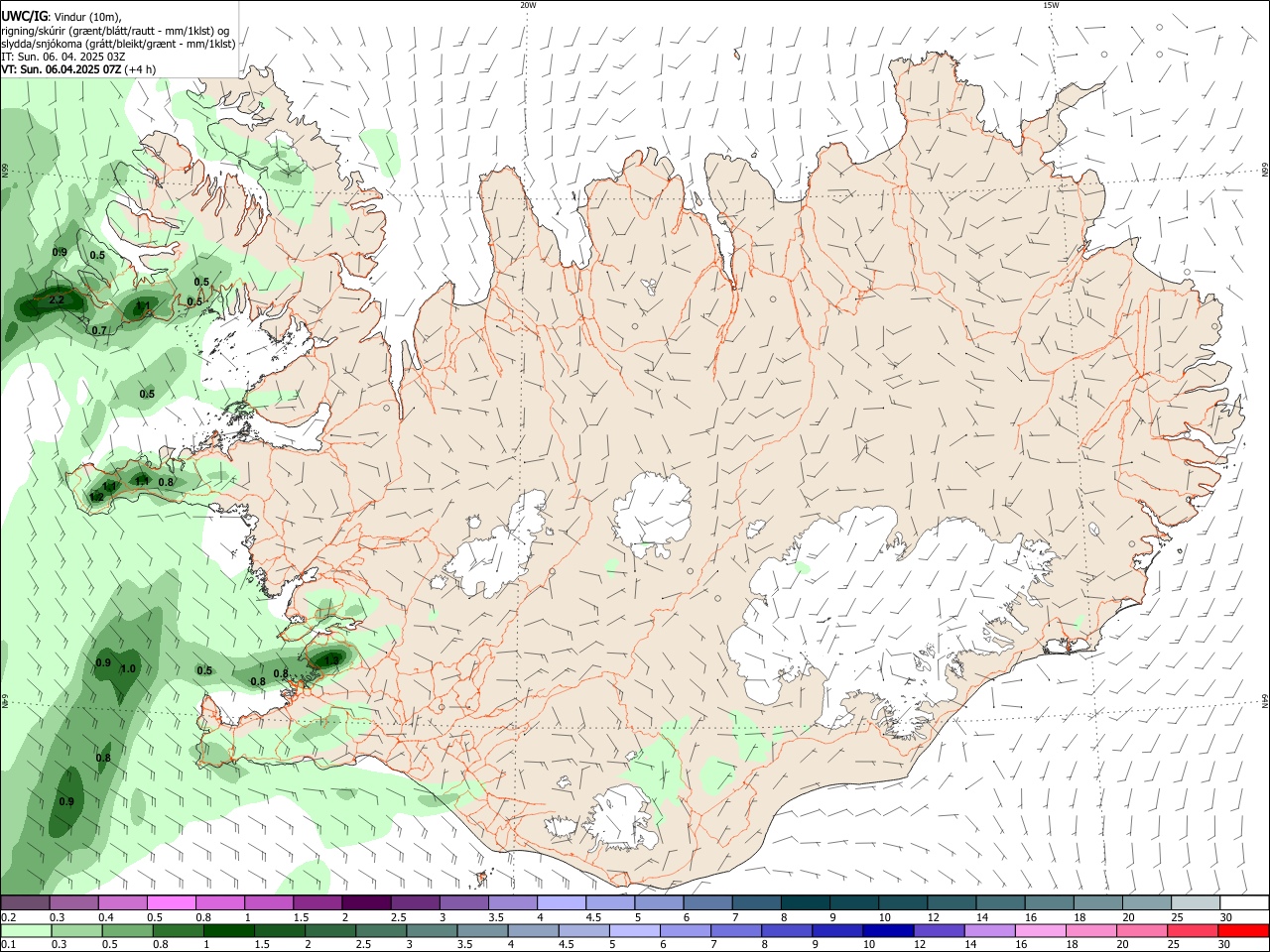This screenshot has width=1270, height=952.
Task: Select the pink 16–18 swatch in rain scale
Action: (x=1040, y=930)
